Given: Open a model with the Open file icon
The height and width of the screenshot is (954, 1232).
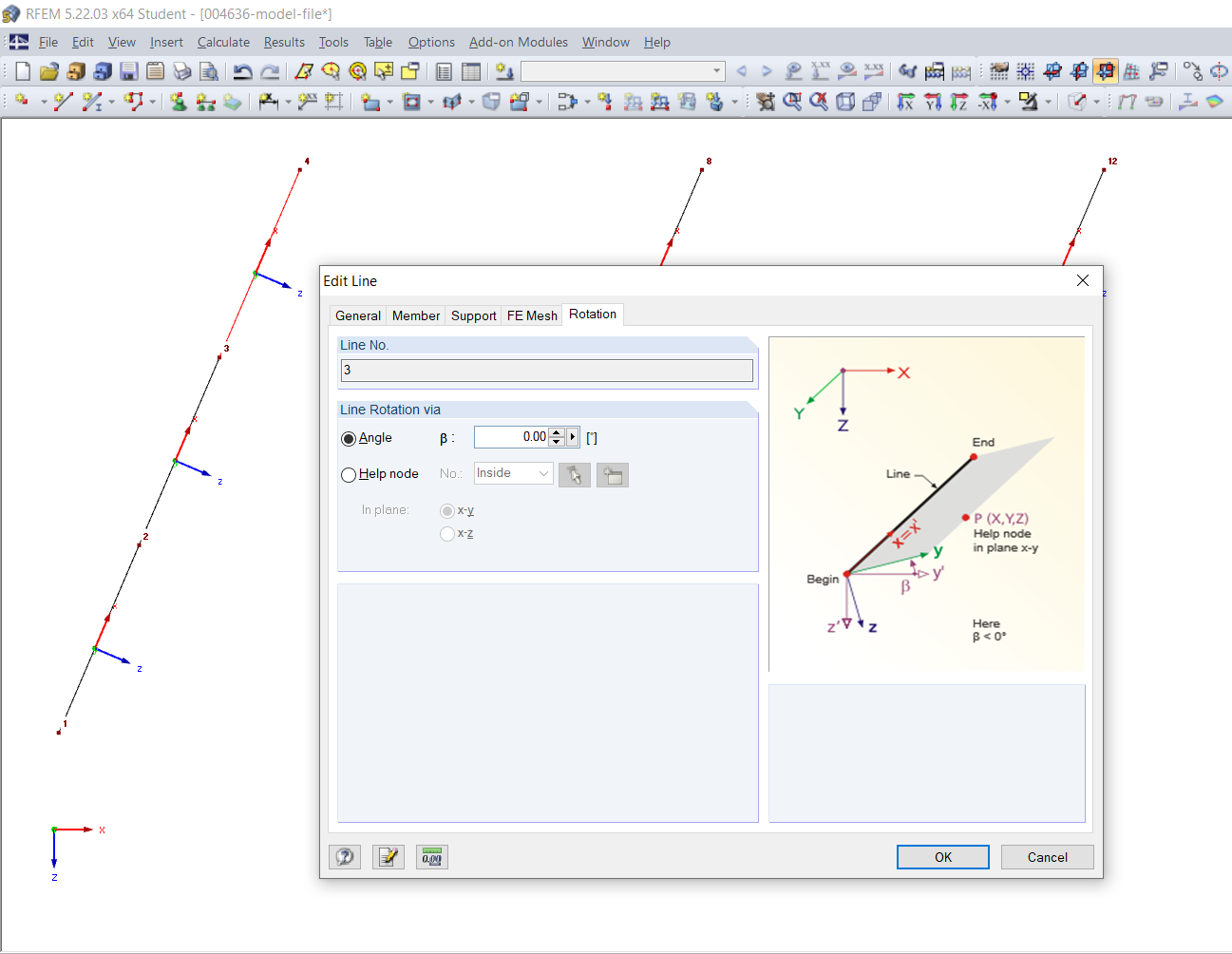Looking at the screenshot, I should pos(48,71).
